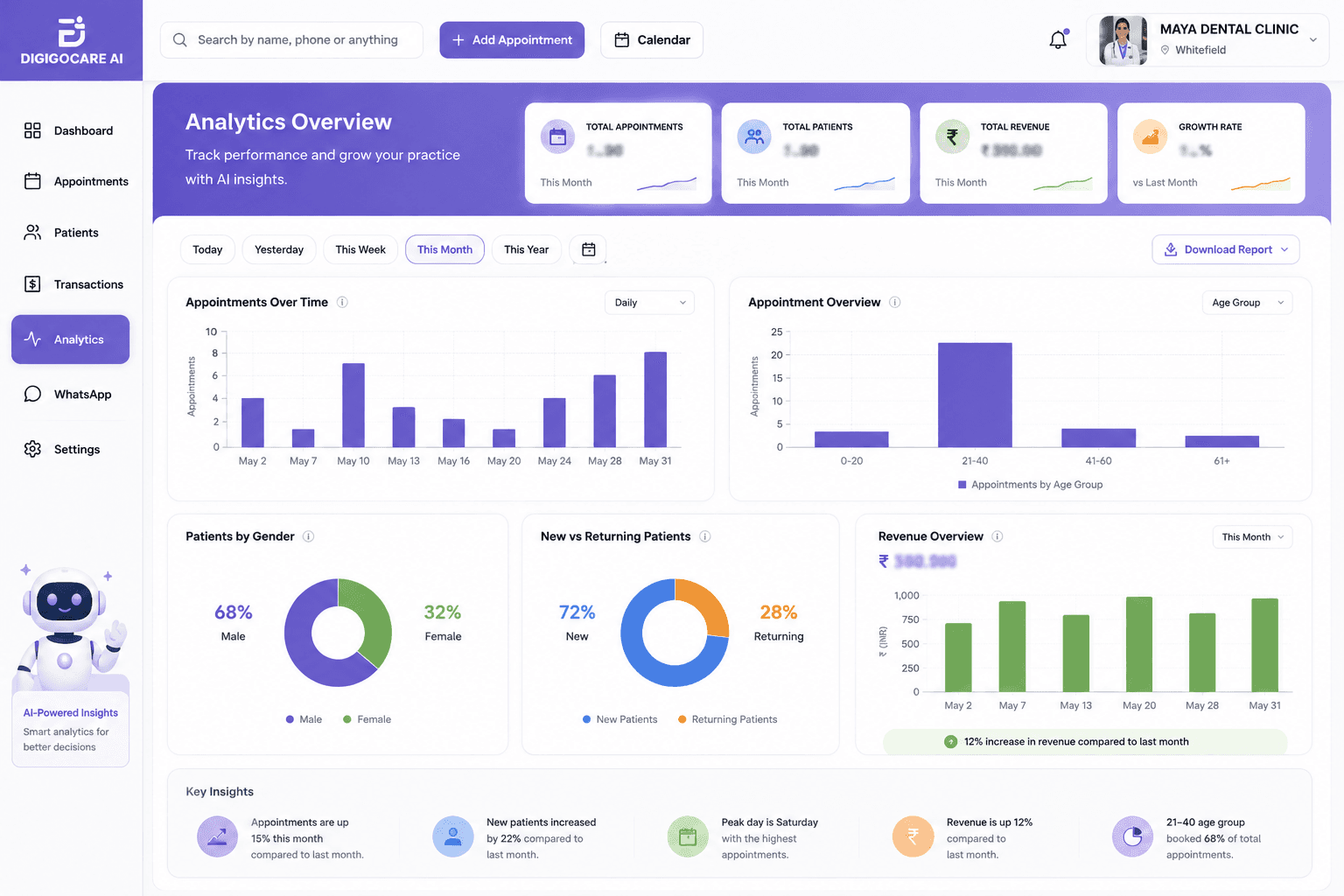Viewport: 1344px width, 896px height.
Task: Toggle the New Patients legend item
Action: tap(619, 719)
